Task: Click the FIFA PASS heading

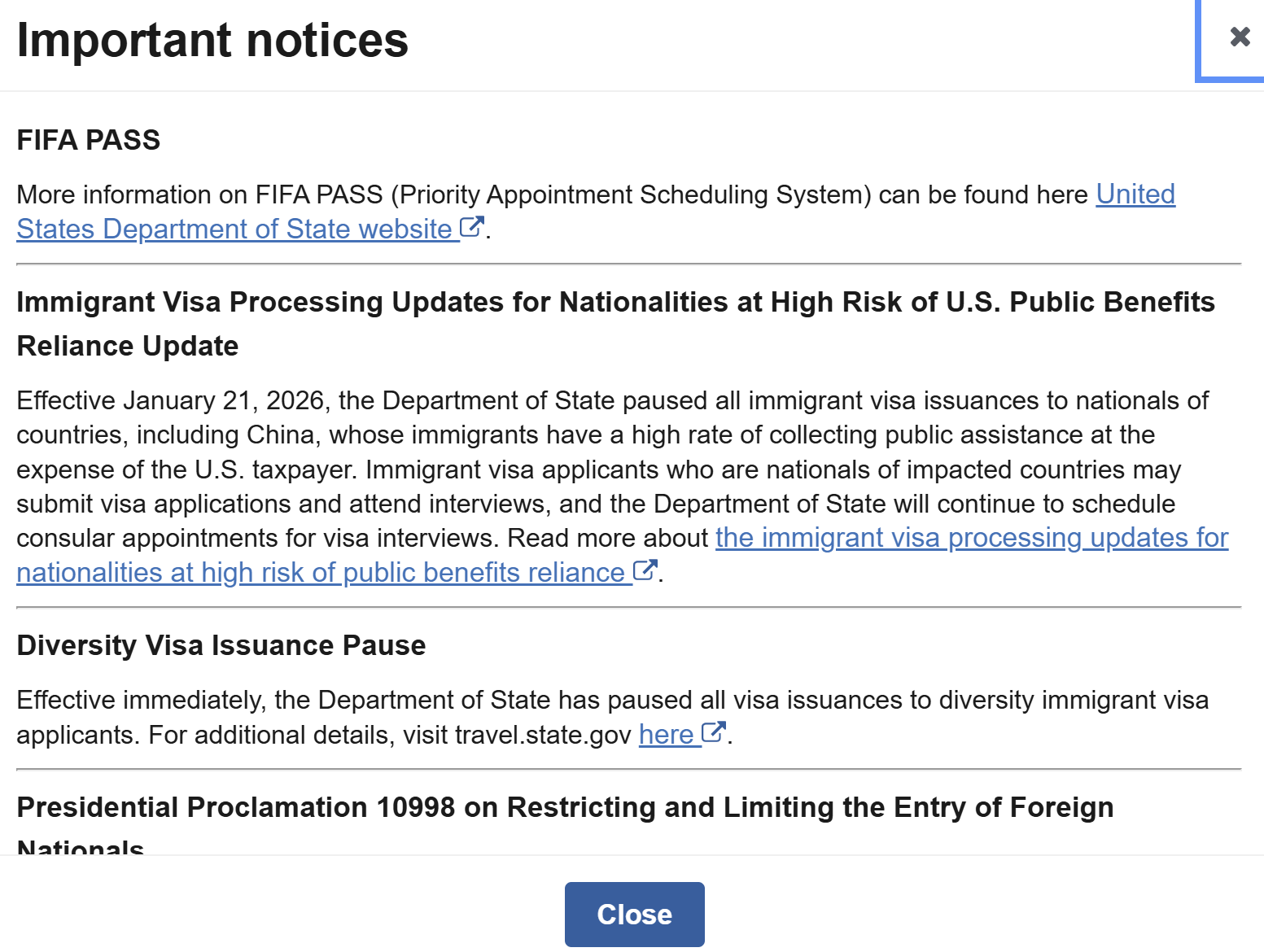Action: [89, 140]
